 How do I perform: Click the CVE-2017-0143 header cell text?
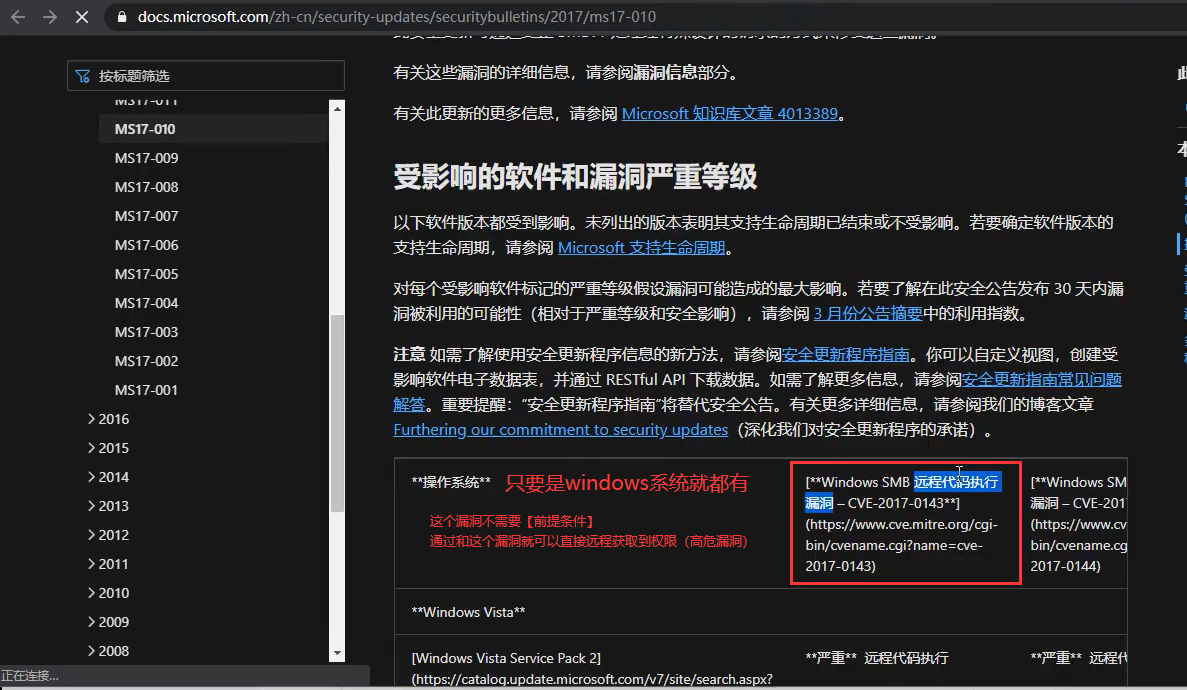(x=904, y=523)
